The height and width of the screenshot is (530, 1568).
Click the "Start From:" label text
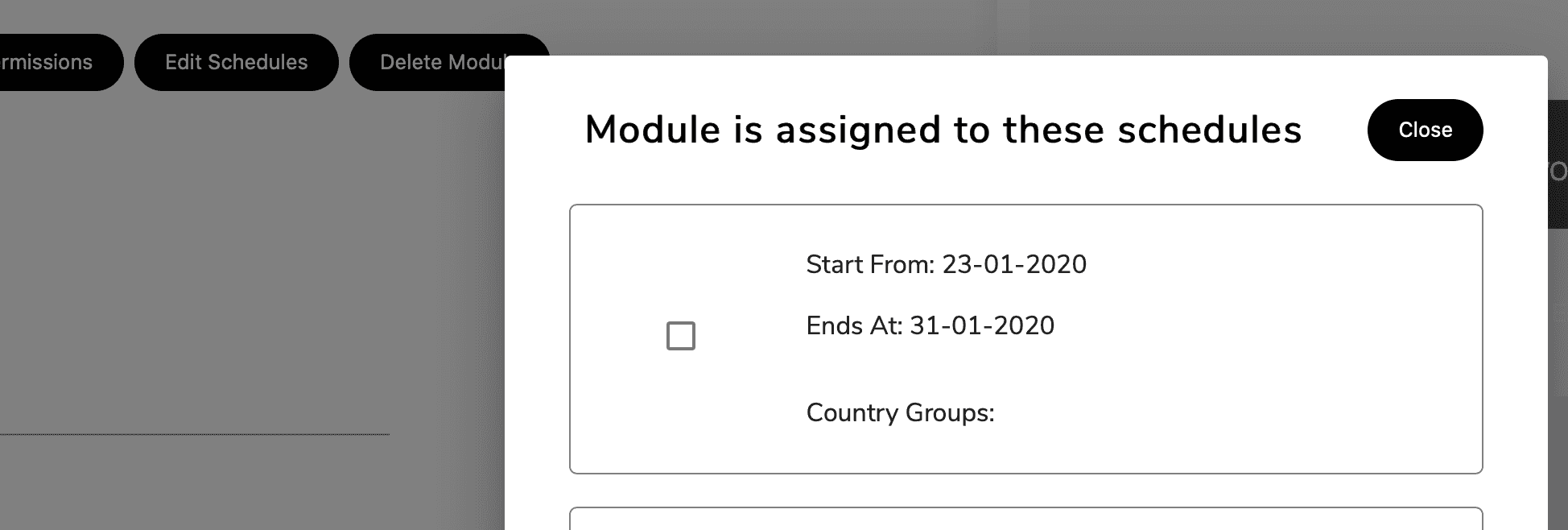[x=870, y=265]
